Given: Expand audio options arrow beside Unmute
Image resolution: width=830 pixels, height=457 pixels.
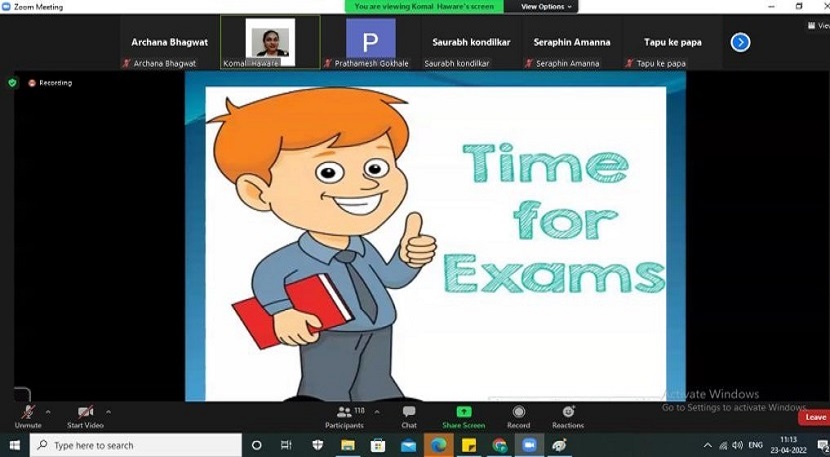Looking at the screenshot, I should (x=48, y=411).
